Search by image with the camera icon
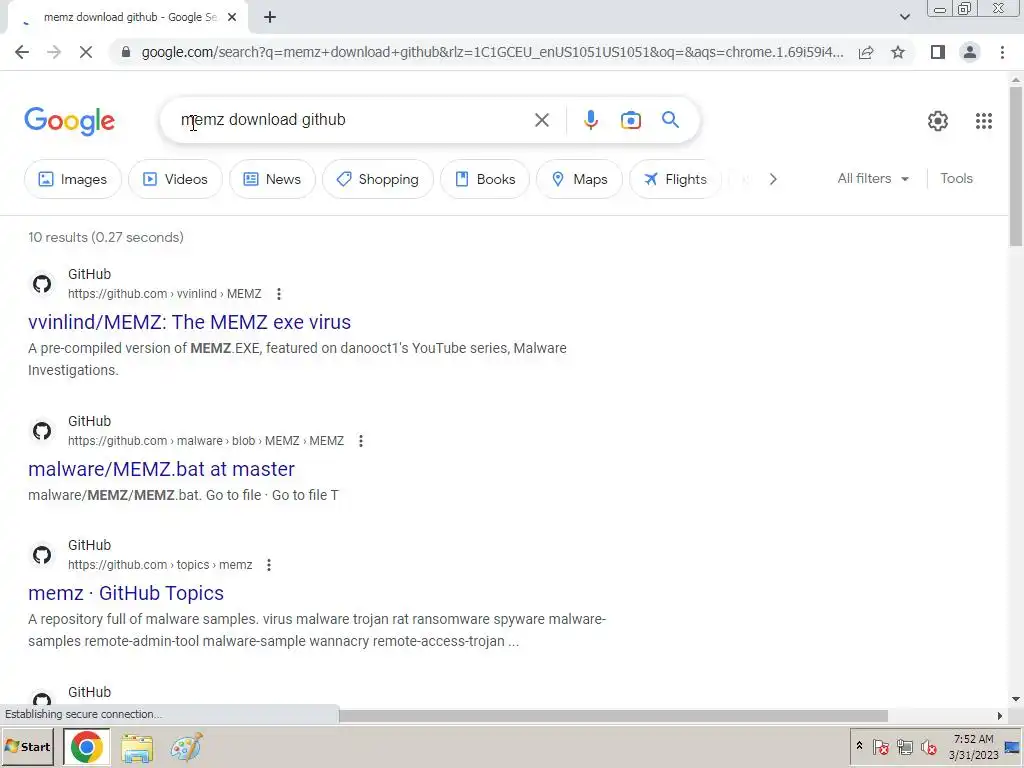Image resolution: width=1024 pixels, height=768 pixels. pyautogui.click(x=630, y=120)
